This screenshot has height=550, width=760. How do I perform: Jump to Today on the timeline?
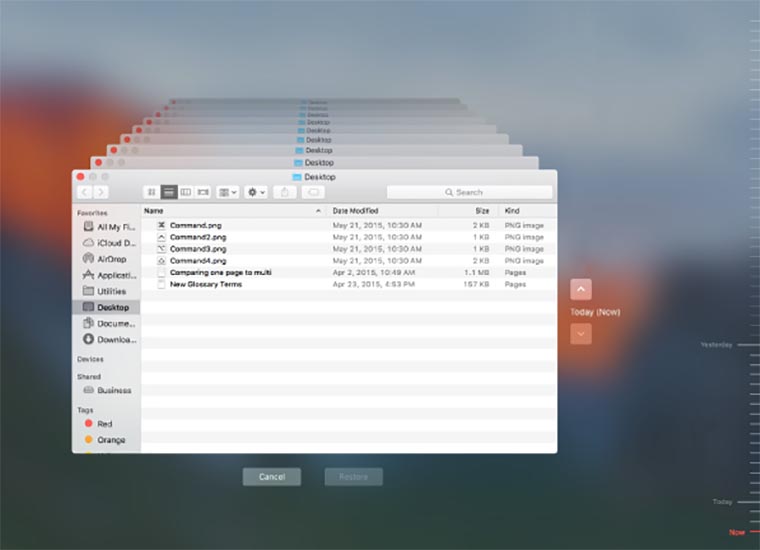point(722,502)
